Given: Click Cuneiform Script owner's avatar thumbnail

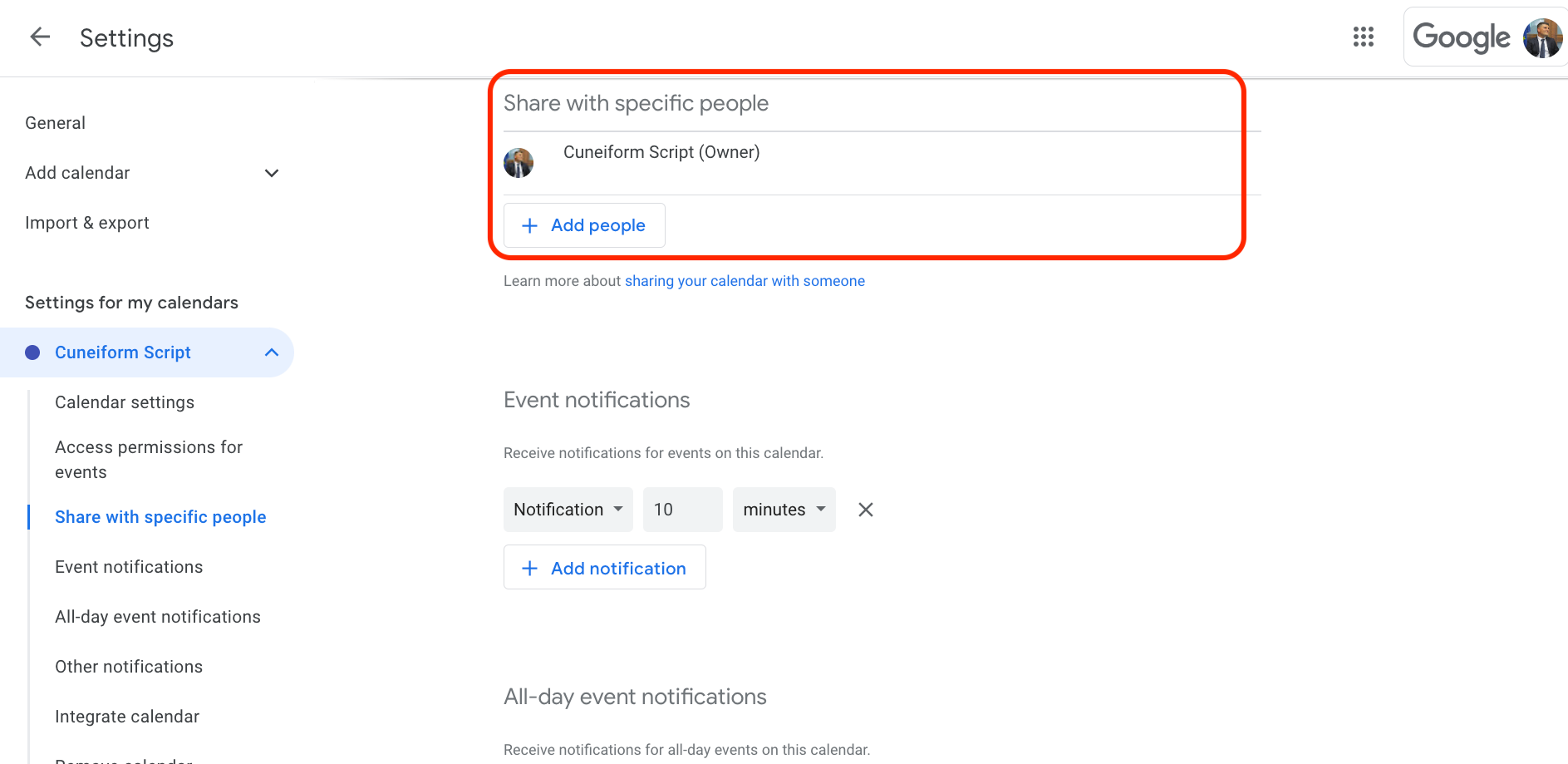Looking at the screenshot, I should [519, 162].
